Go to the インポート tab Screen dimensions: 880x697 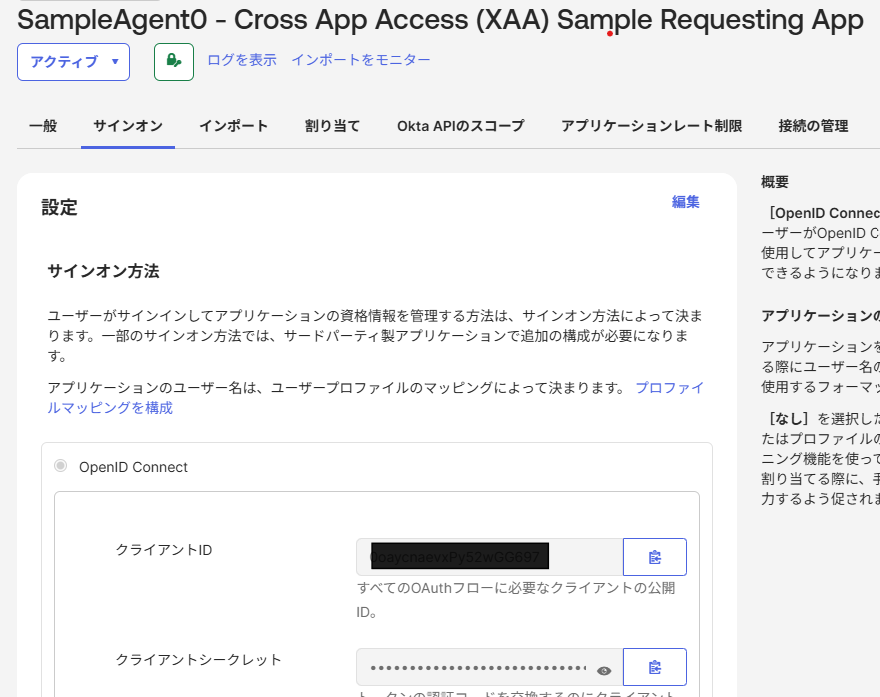point(233,126)
